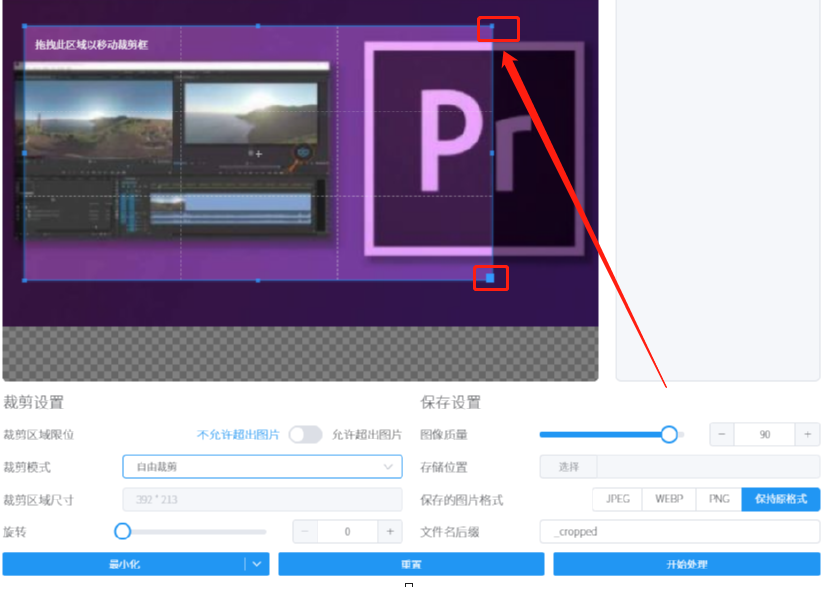Click the storage location path field

click(x=708, y=467)
